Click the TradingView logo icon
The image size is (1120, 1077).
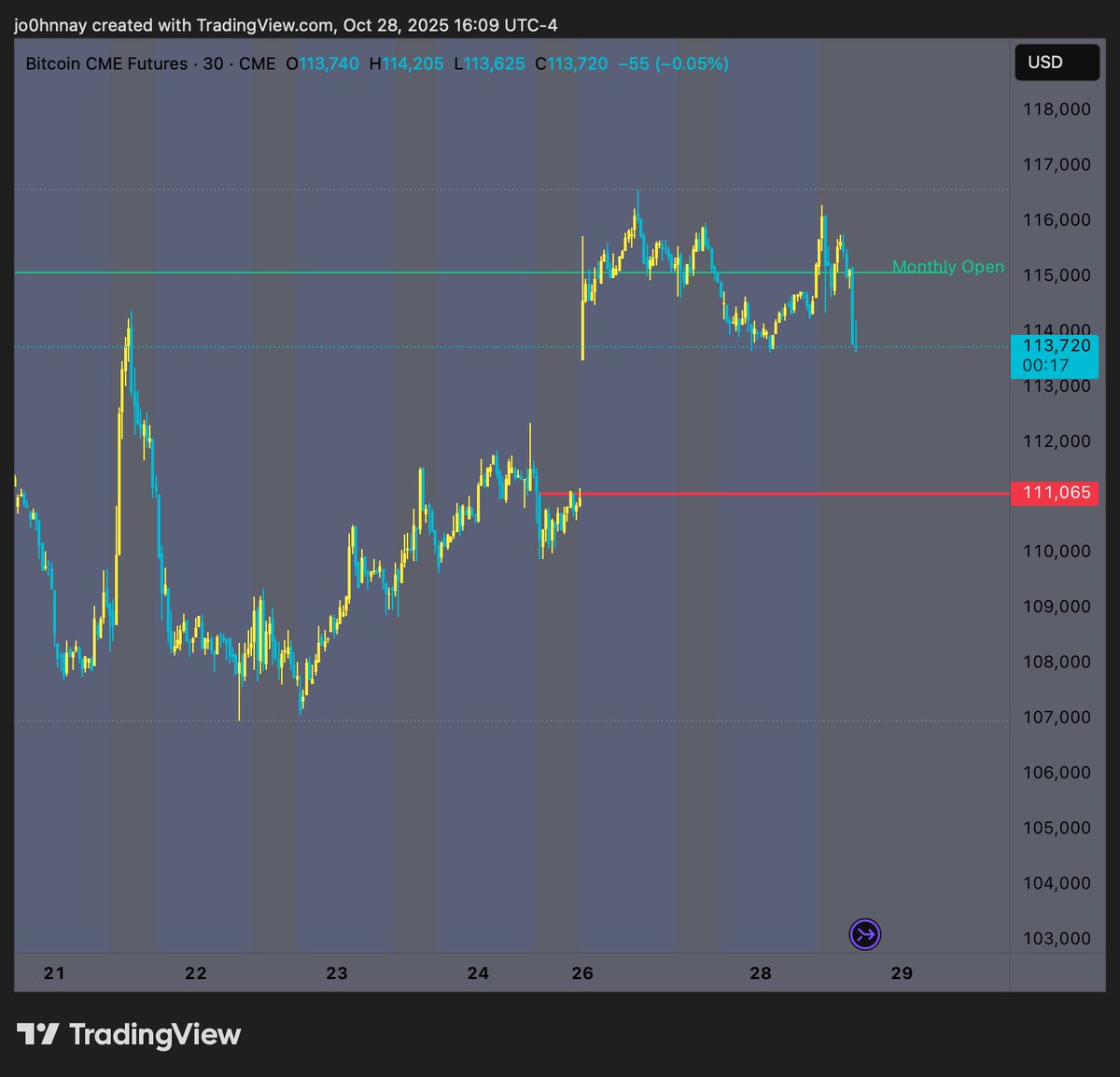[x=38, y=1034]
